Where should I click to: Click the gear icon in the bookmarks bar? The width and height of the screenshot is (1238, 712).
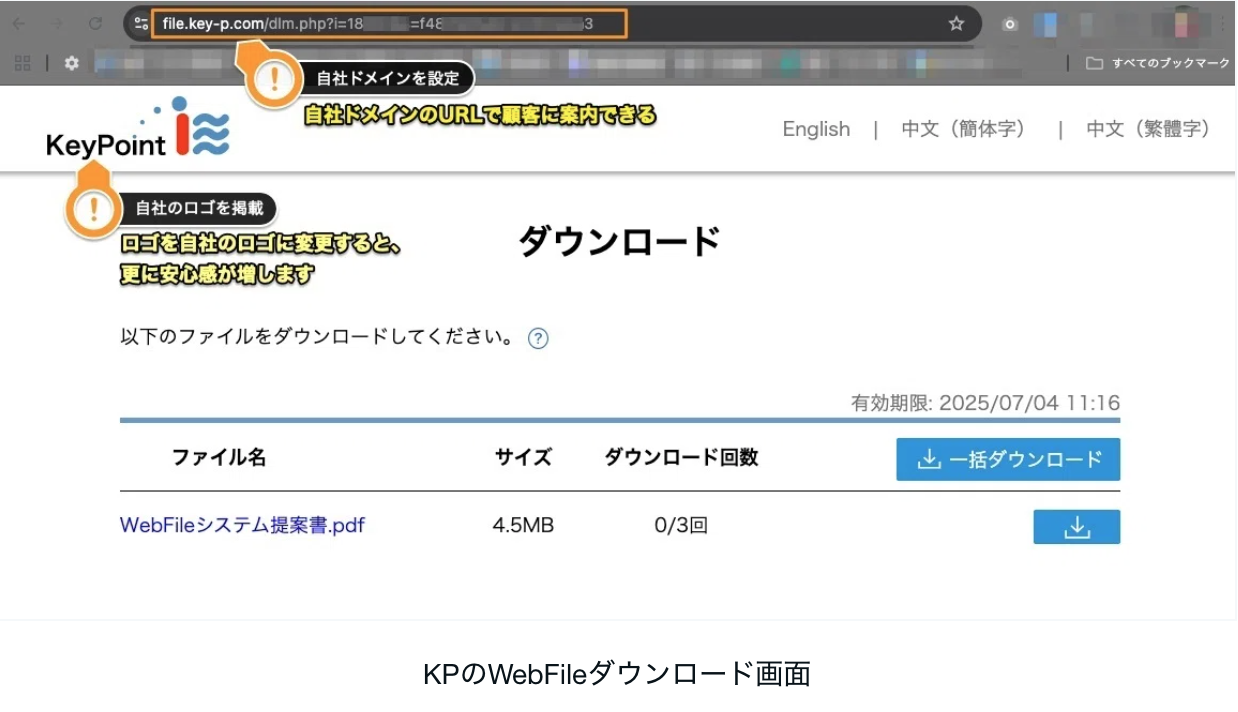pos(71,63)
